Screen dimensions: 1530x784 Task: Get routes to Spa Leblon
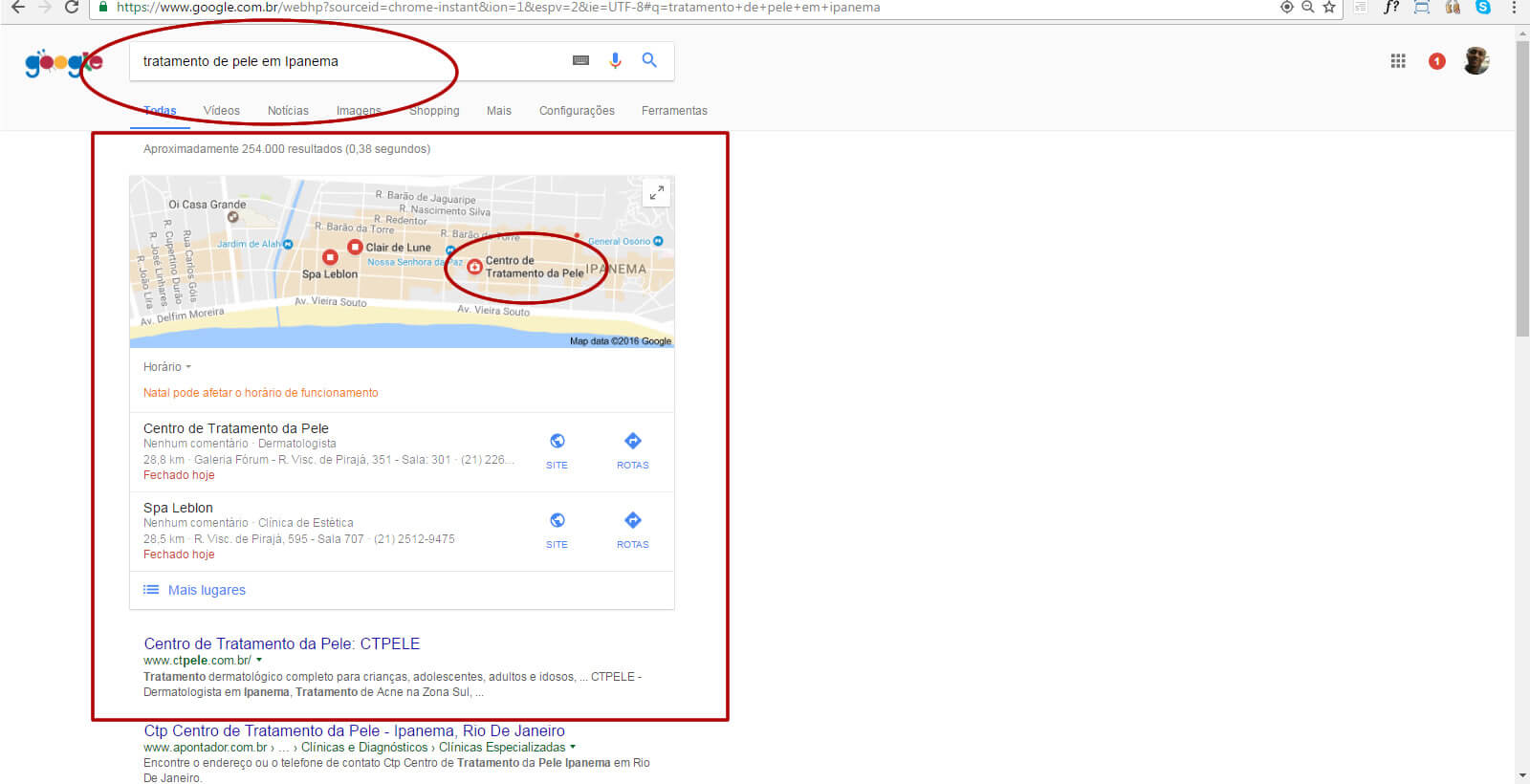pos(632,531)
